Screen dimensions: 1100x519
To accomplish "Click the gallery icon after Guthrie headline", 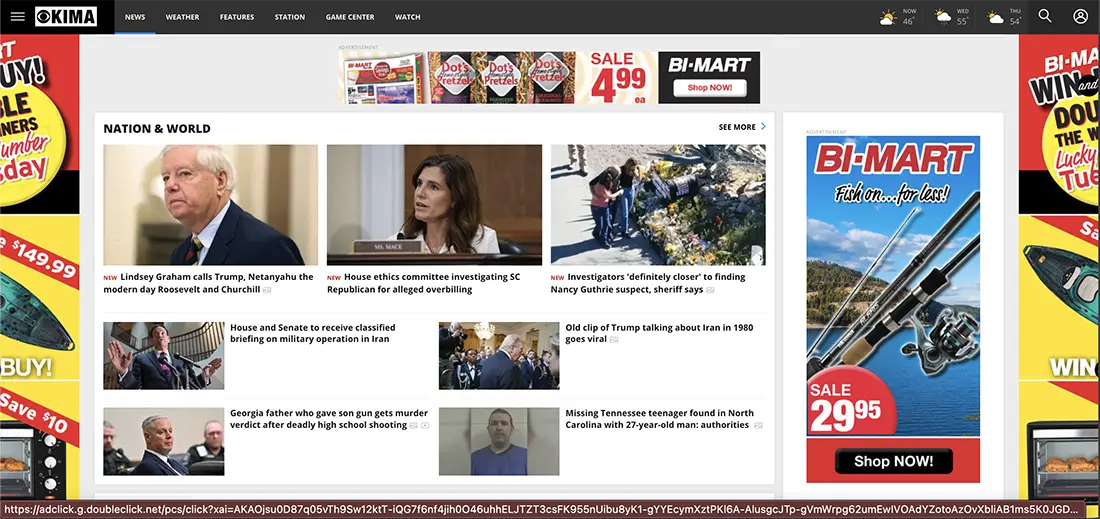I will [x=710, y=290].
